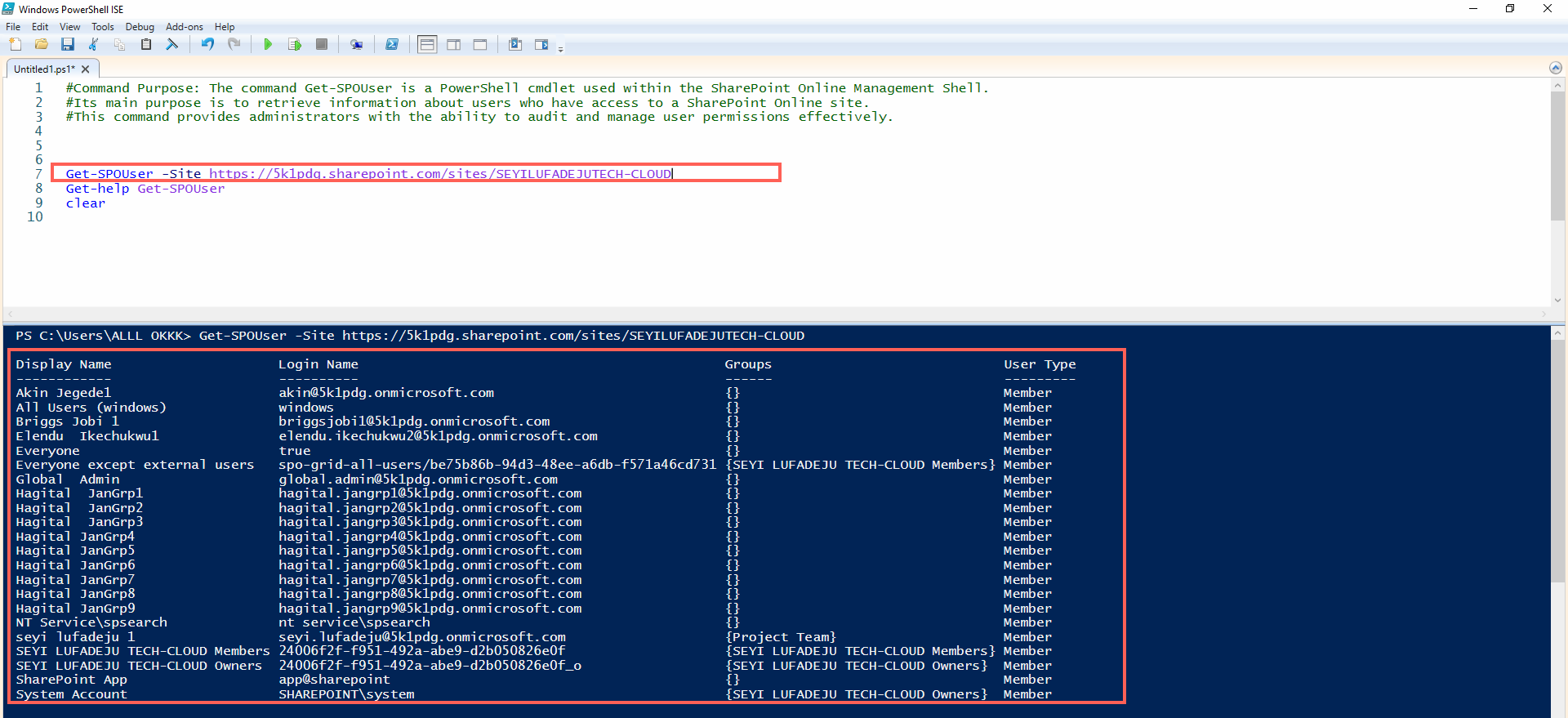Image resolution: width=1568 pixels, height=718 pixels.
Task: Click the SharePoint site URL on line 7
Action: pos(441,174)
